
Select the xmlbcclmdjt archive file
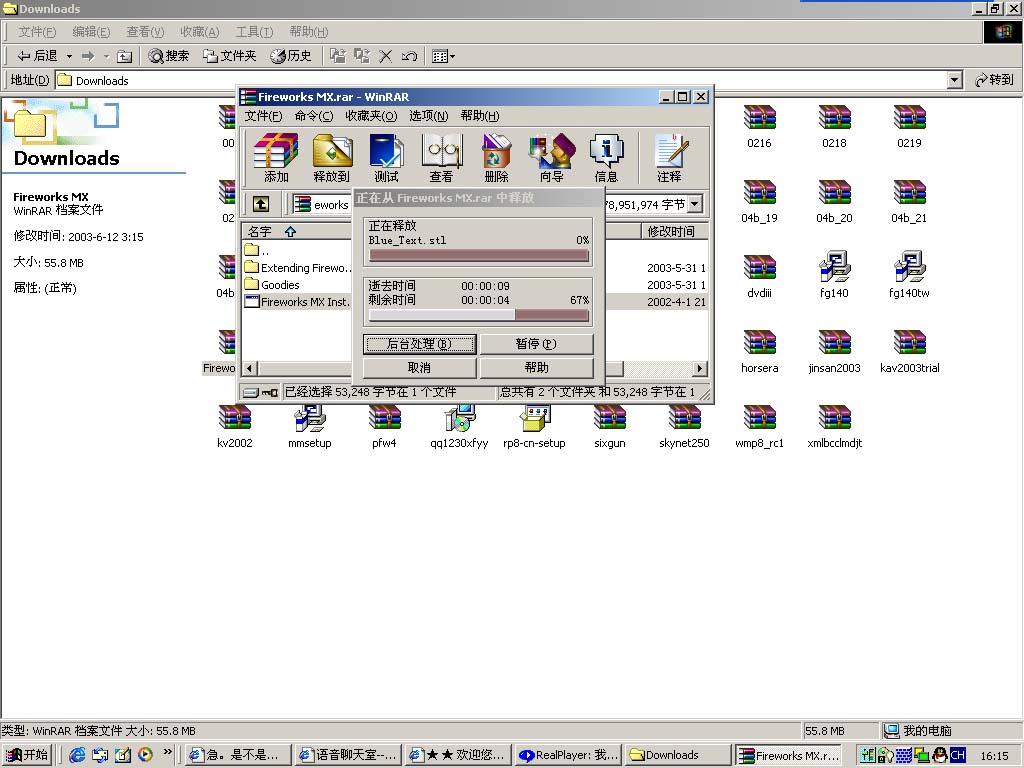(835, 427)
